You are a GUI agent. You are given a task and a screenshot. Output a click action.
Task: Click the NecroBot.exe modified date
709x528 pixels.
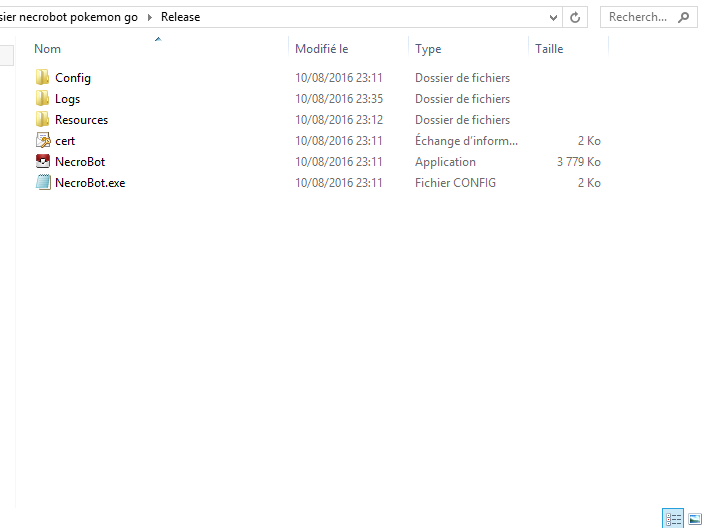(339, 183)
